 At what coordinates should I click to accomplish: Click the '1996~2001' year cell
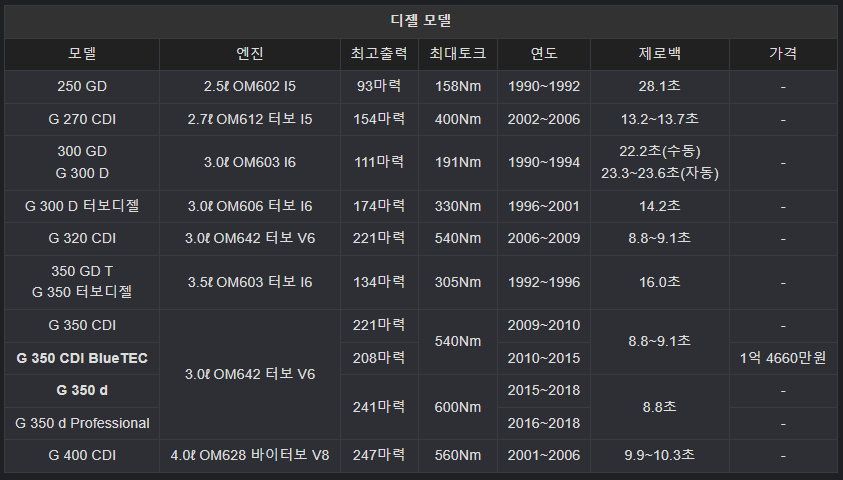(x=544, y=206)
